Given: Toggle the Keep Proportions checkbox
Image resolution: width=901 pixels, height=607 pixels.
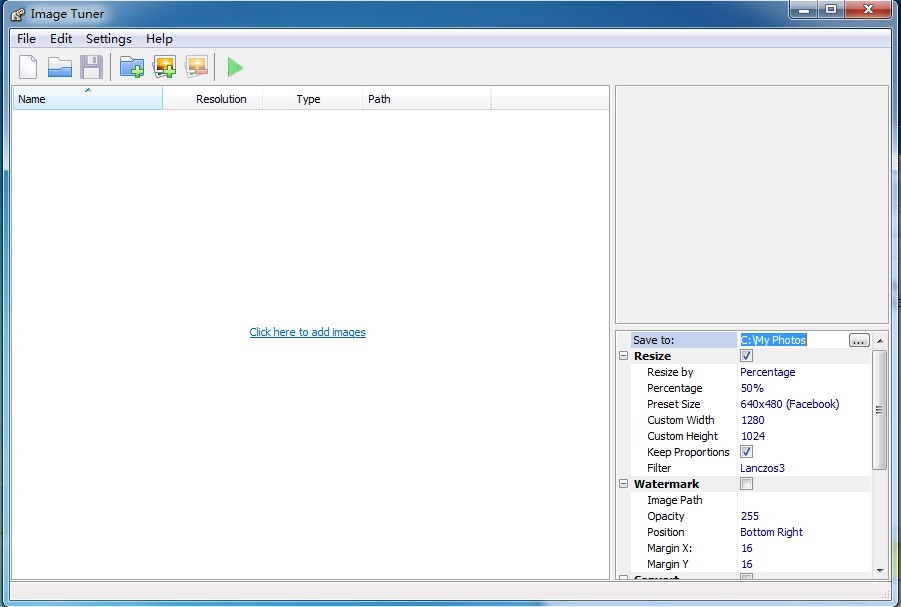Looking at the screenshot, I should 746,452.
